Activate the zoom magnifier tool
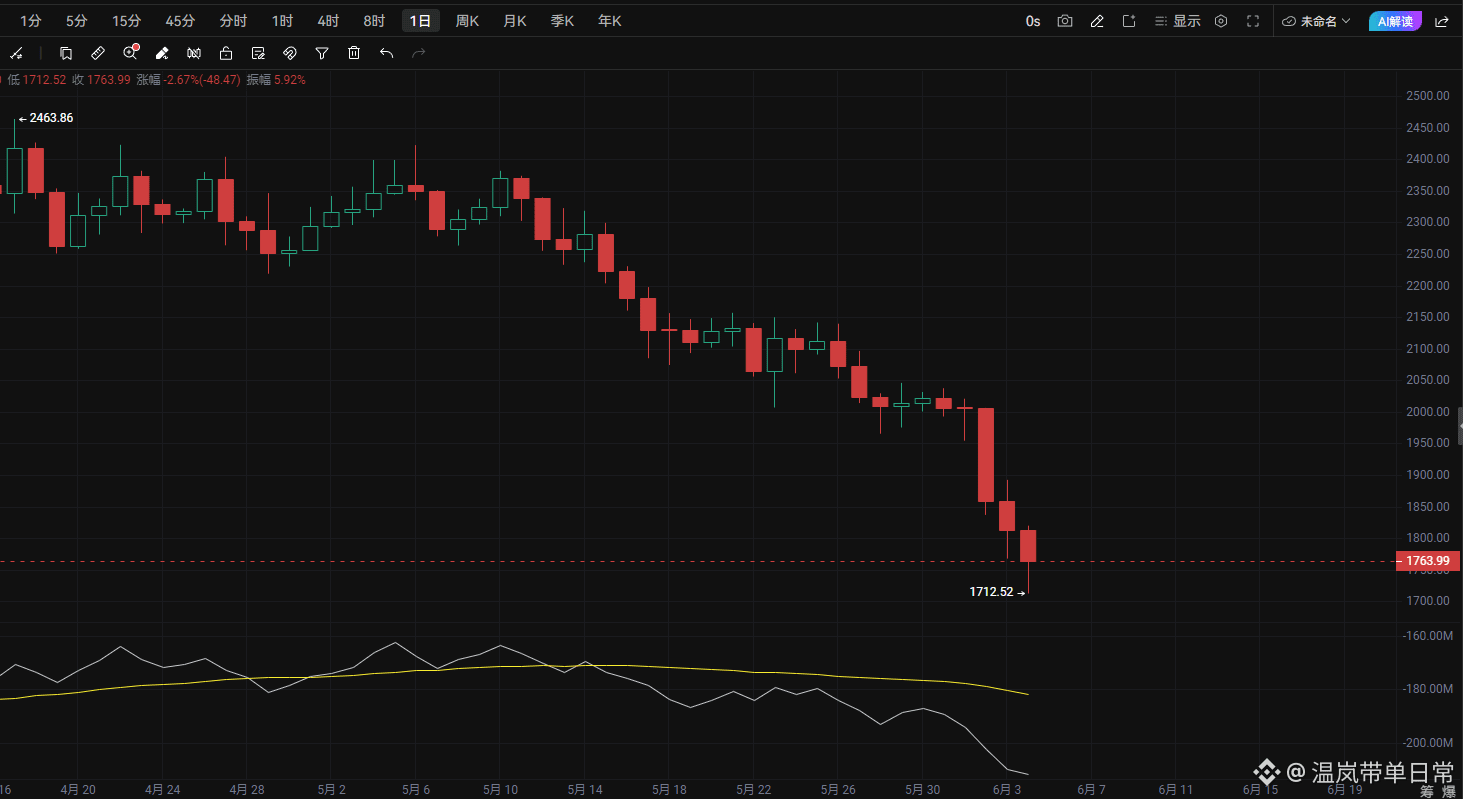The width and height of the screenshot is (1463, 799). pyautogui.click(x=130, y=53)
